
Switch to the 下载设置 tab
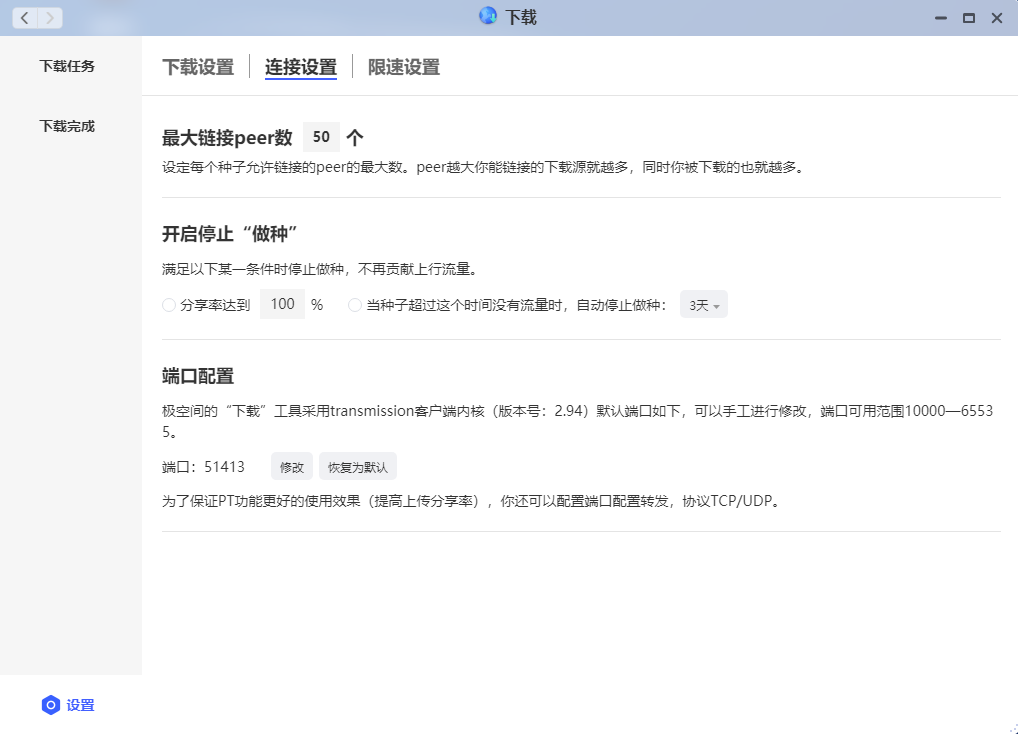coord(198,67)
